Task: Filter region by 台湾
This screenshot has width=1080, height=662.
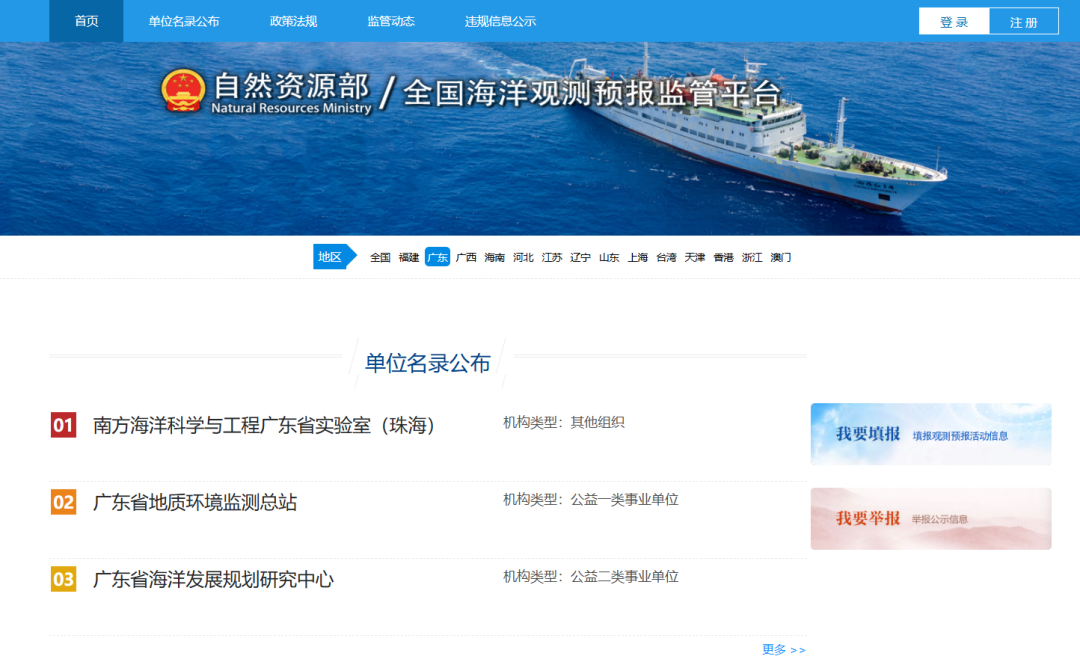Action: pyautogui.click(x=666, y=258)
